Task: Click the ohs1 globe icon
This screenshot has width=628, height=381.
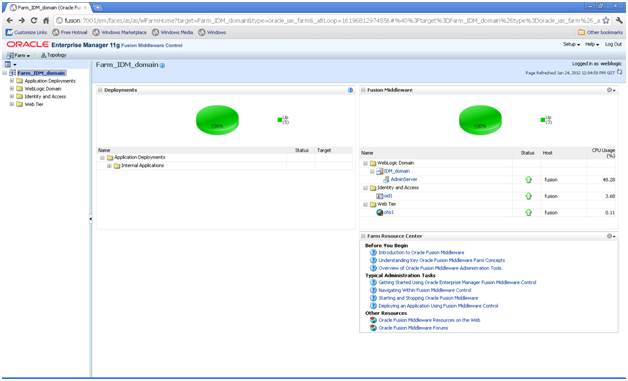Action: tap(380, 212)
